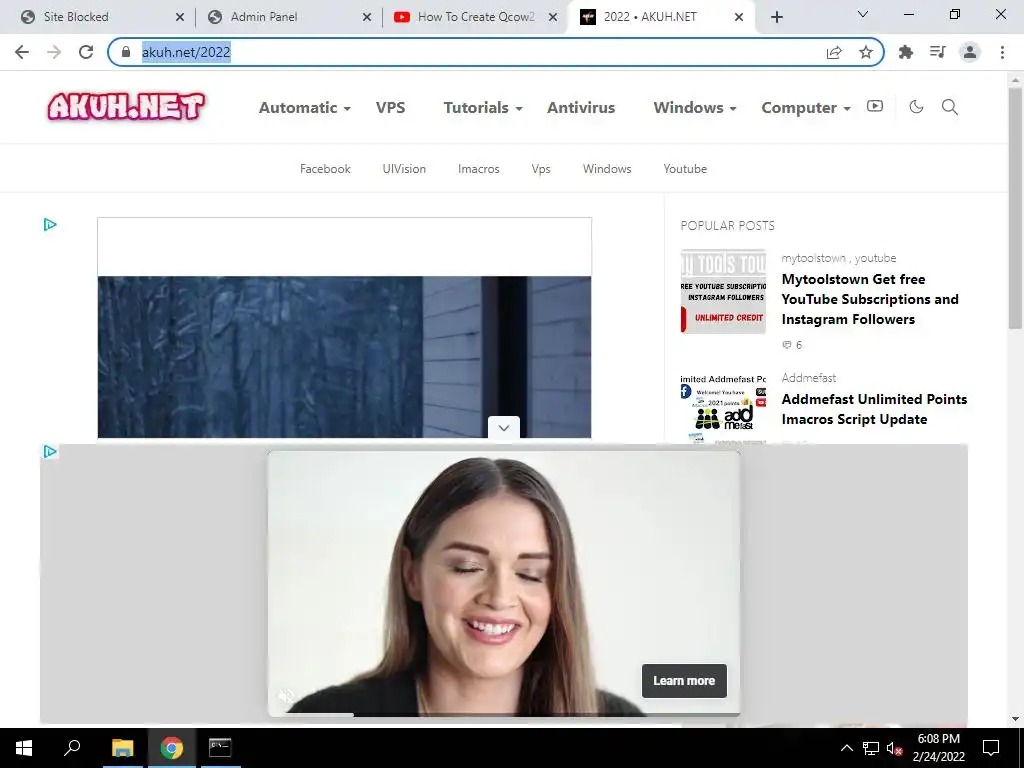Close the 2022 AKUH.NET tab
Viewport: 1024px width, 768px height.
click(x=739, y=17)
